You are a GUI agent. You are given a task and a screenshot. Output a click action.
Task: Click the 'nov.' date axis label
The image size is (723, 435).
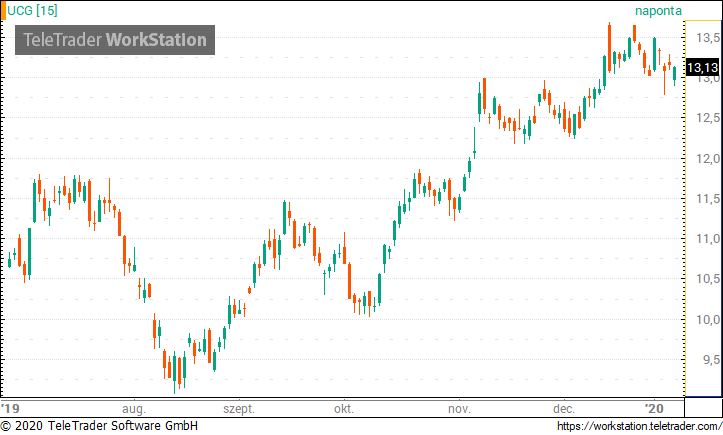[x=459, y=409]
